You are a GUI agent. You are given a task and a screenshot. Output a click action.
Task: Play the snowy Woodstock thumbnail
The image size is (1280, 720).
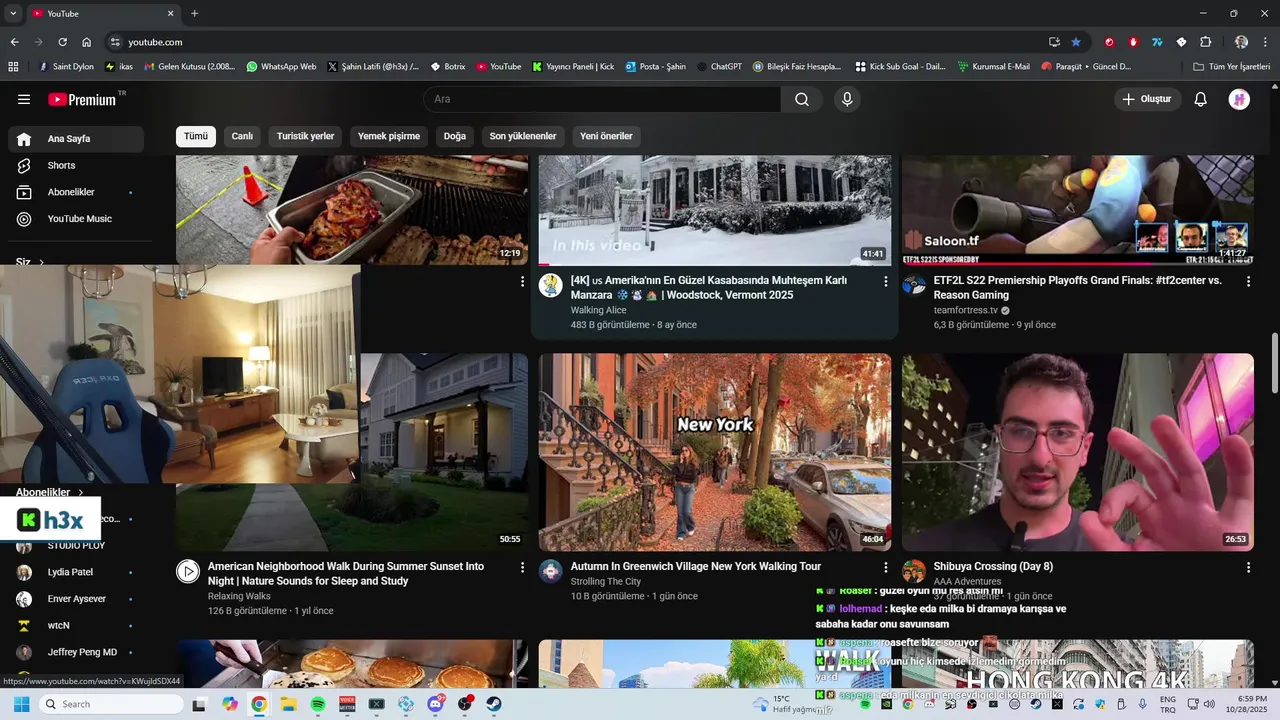pyautogui.click(x=715, y=210)
